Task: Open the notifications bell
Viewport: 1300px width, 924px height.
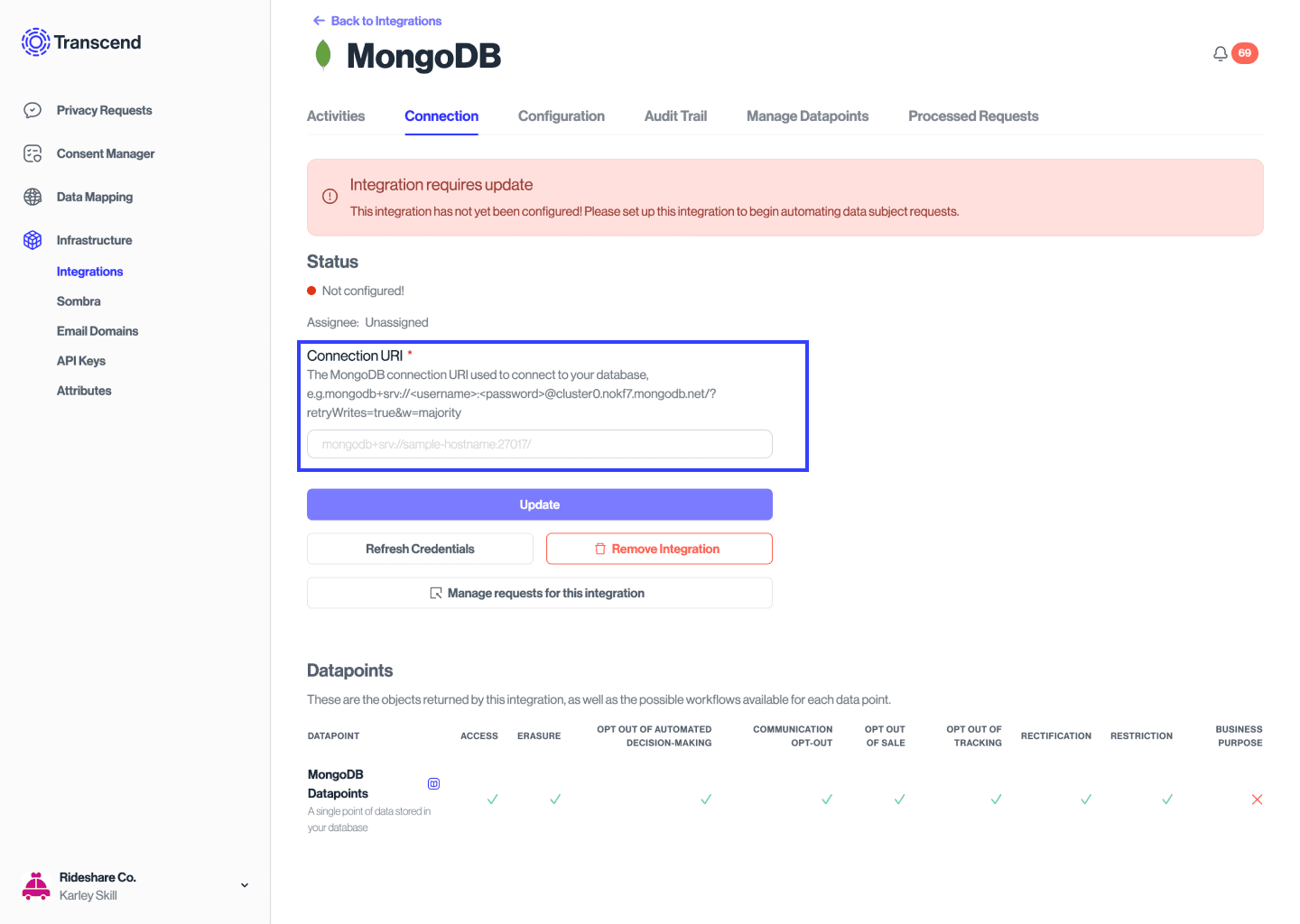Action: 1220,53
